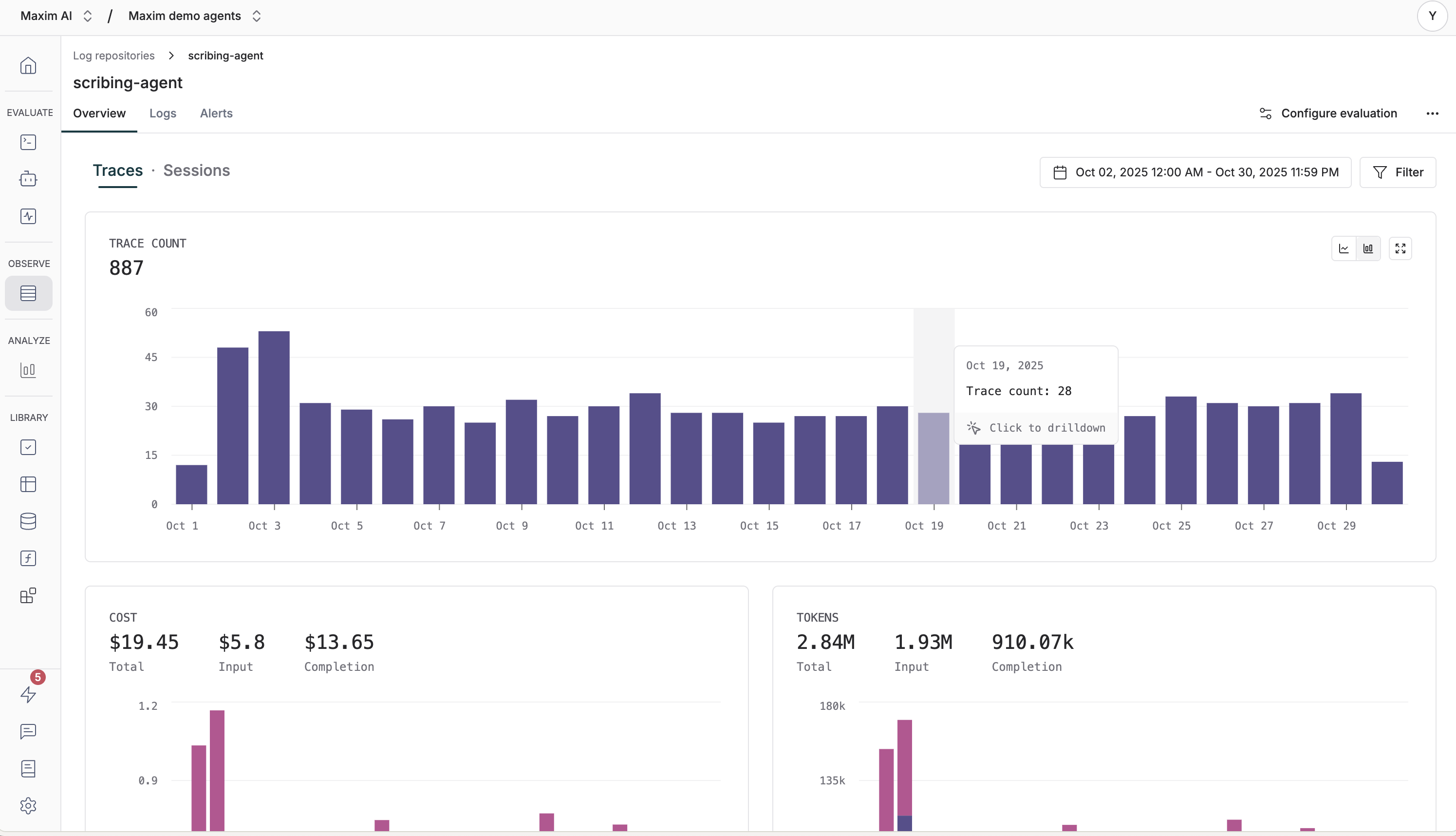1456x836 pixels.
Task: Open the agents robot icon
Action: click(x=28, y=179)
